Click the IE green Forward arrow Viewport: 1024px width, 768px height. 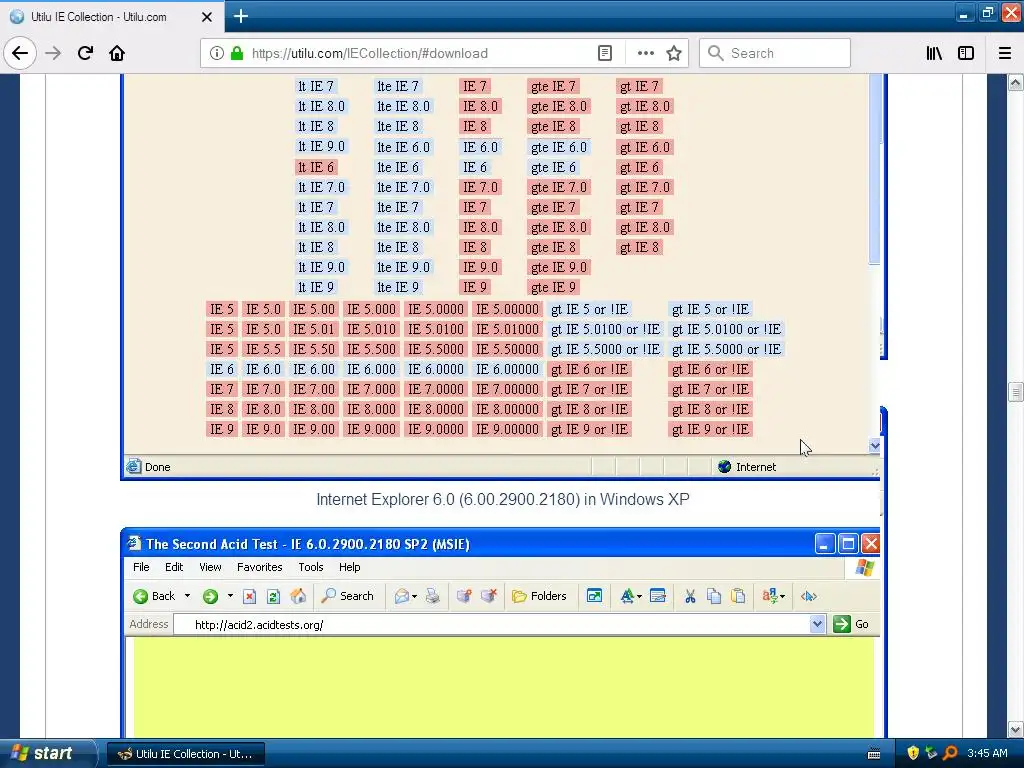[x=210, y=596]
